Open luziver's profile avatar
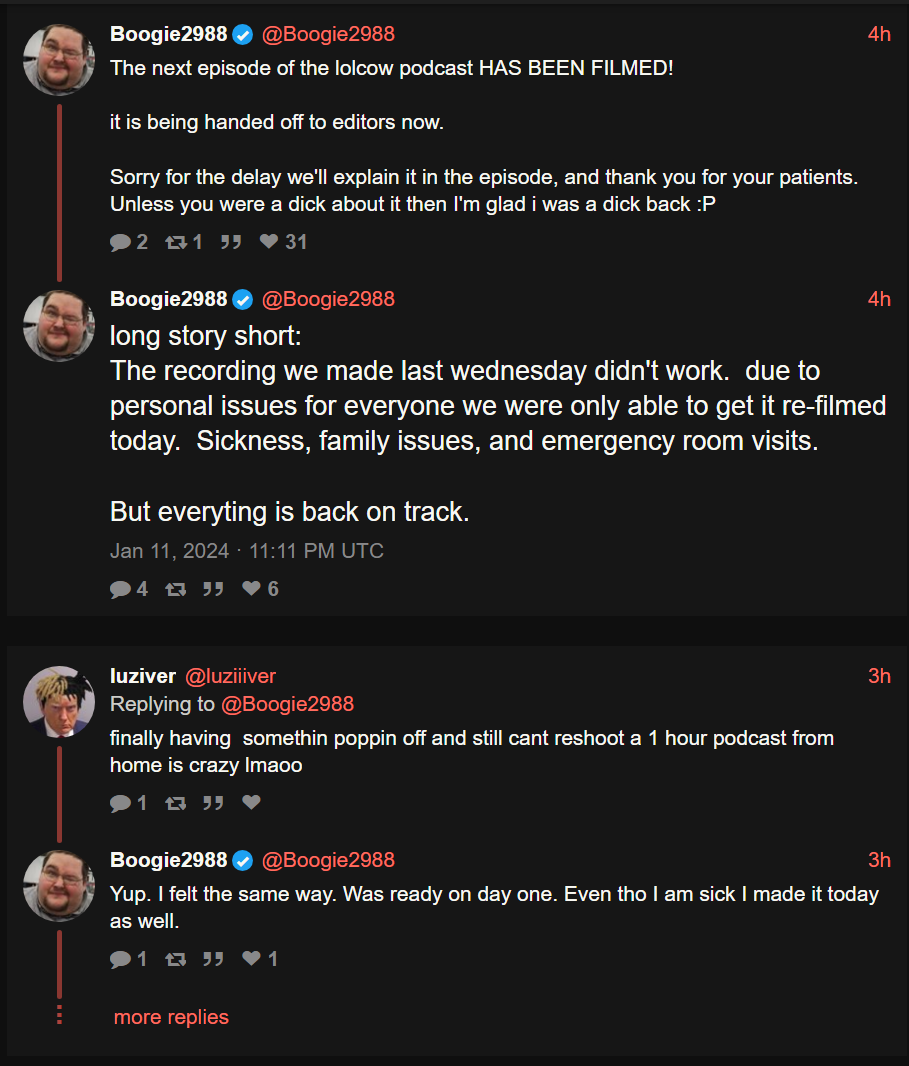909x1066 pixels. coord(59,701)
